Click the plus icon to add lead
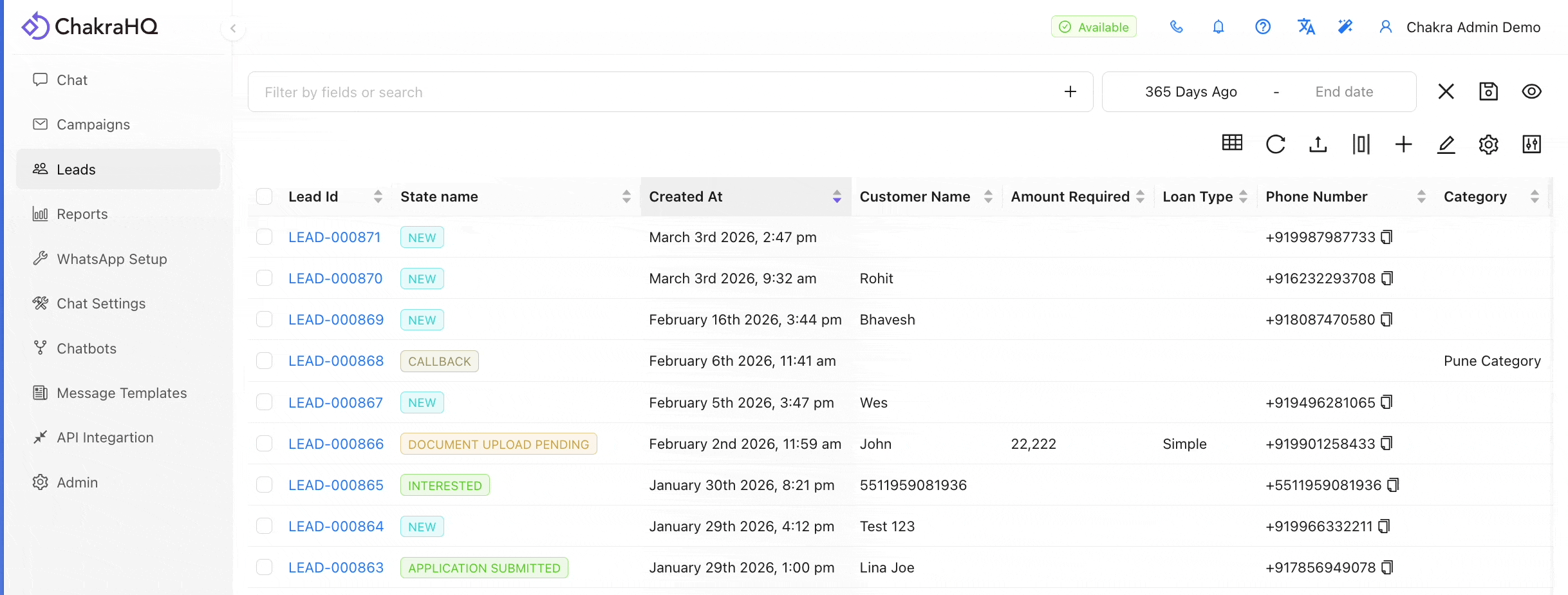1568x595 pixels. point(1403,144)
